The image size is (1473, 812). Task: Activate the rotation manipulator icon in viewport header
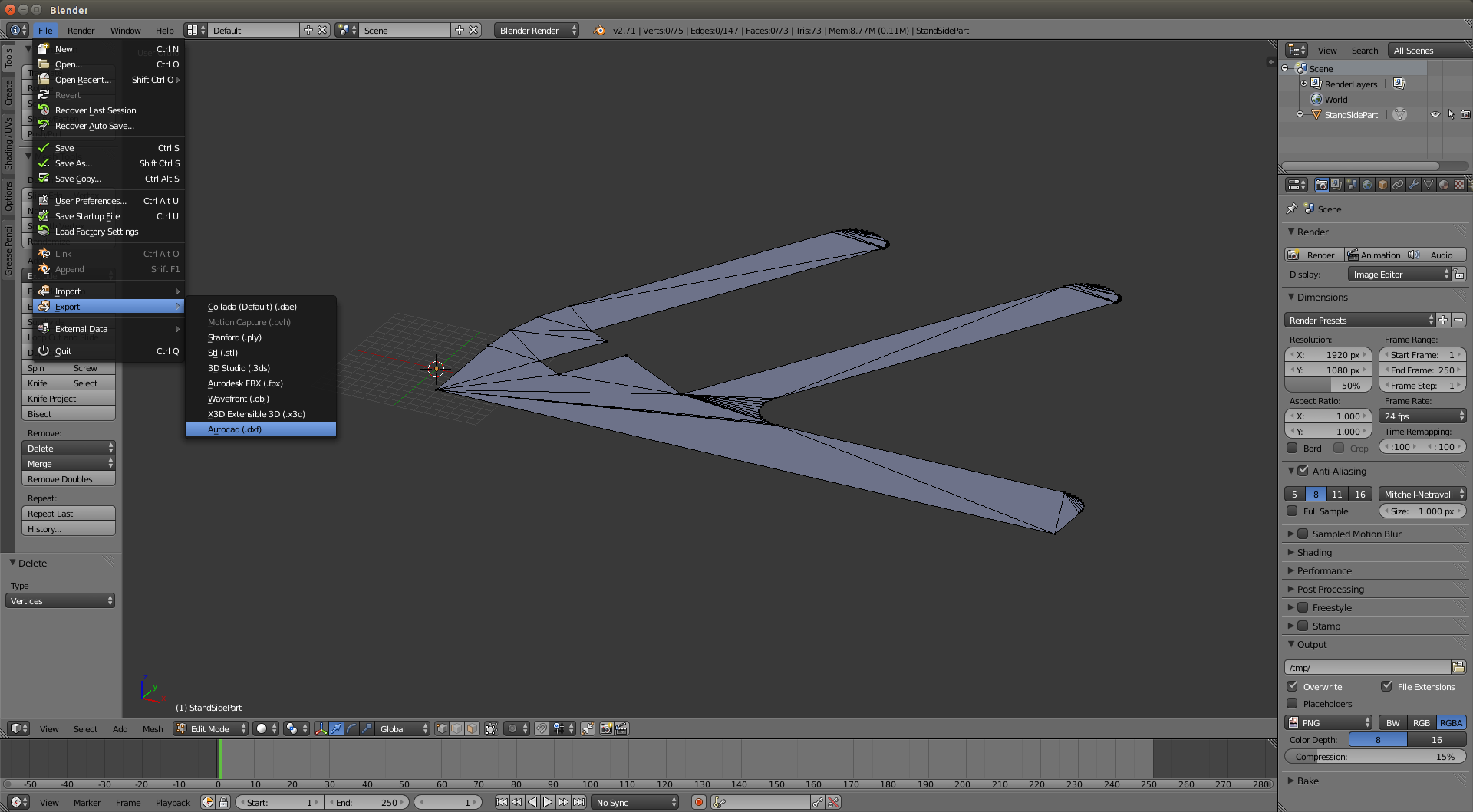point(351,728)
